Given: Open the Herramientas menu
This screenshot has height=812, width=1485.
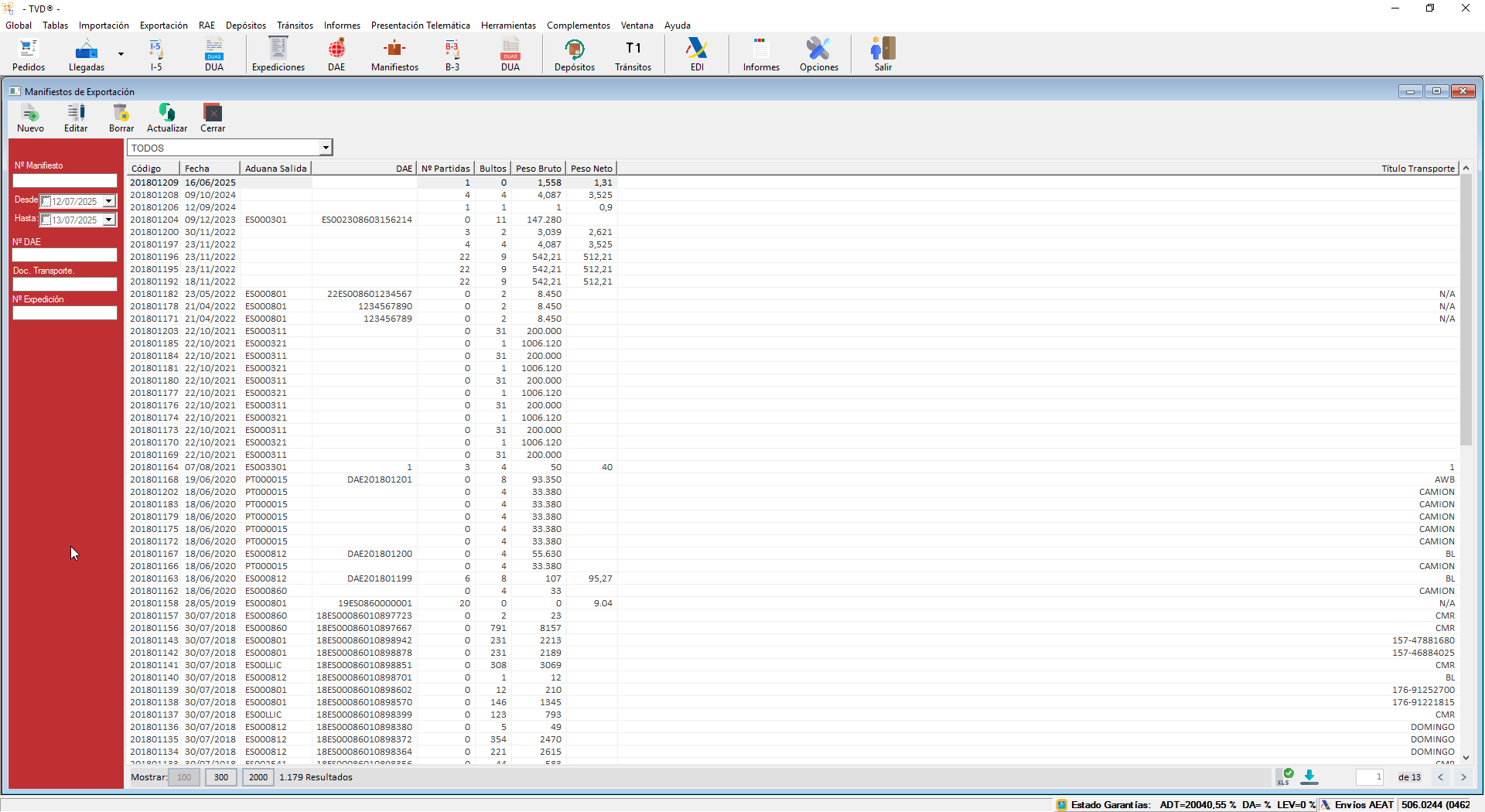Looking at the screenshot, I should 508,26.
